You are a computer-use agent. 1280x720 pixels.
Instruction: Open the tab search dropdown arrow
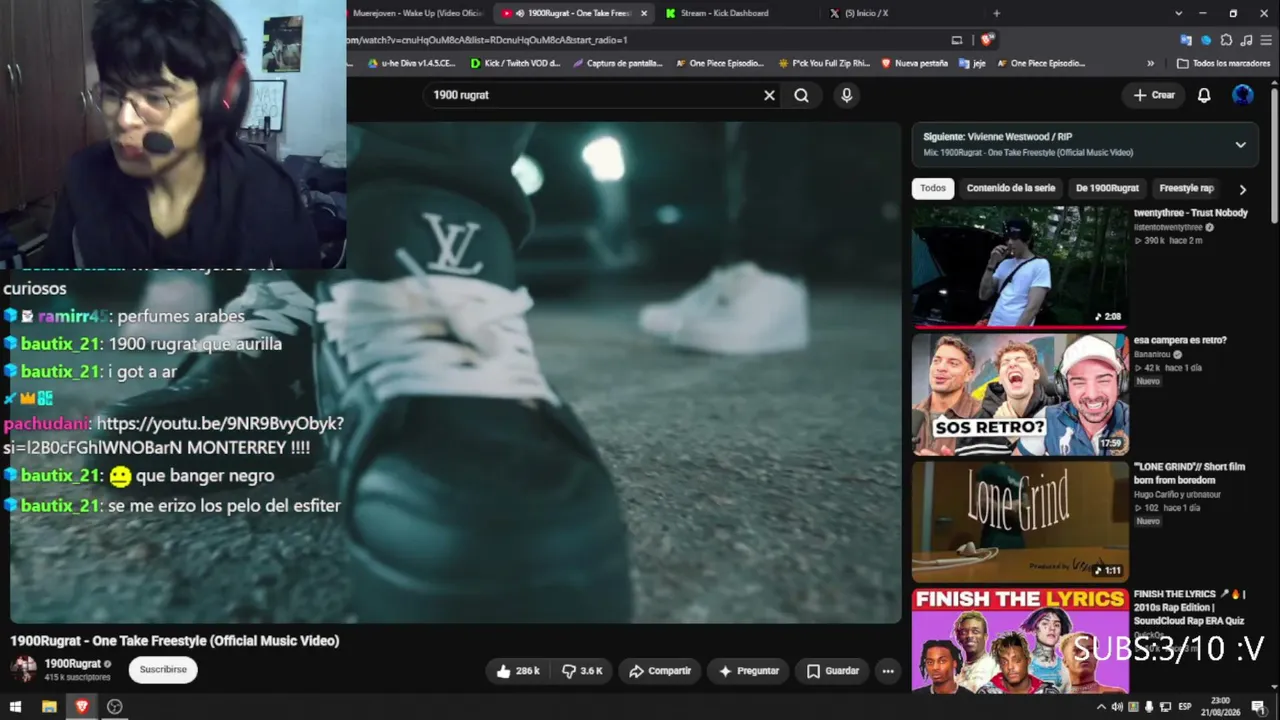click(x=1178, y=13)
